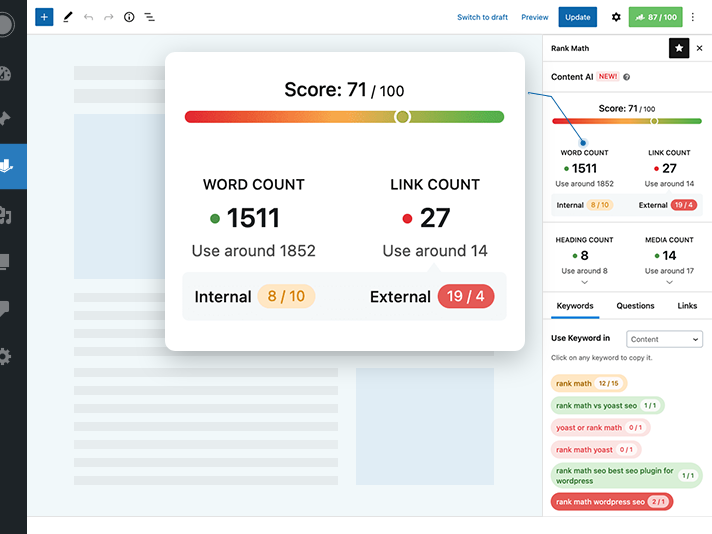712x534 pixels.
Task: Copy the 'rank math' keyword pill
Action: [x=588, y=383]
